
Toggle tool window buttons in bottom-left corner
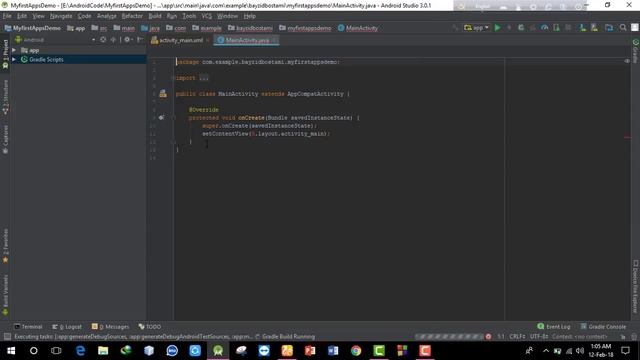point(7,336)
